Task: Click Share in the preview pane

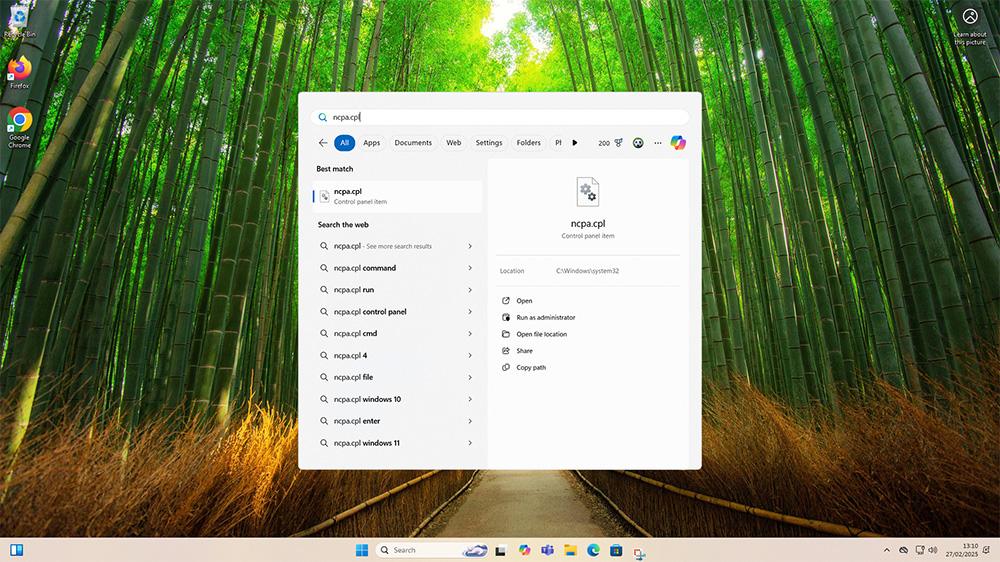Action: [x=524, y=351]
